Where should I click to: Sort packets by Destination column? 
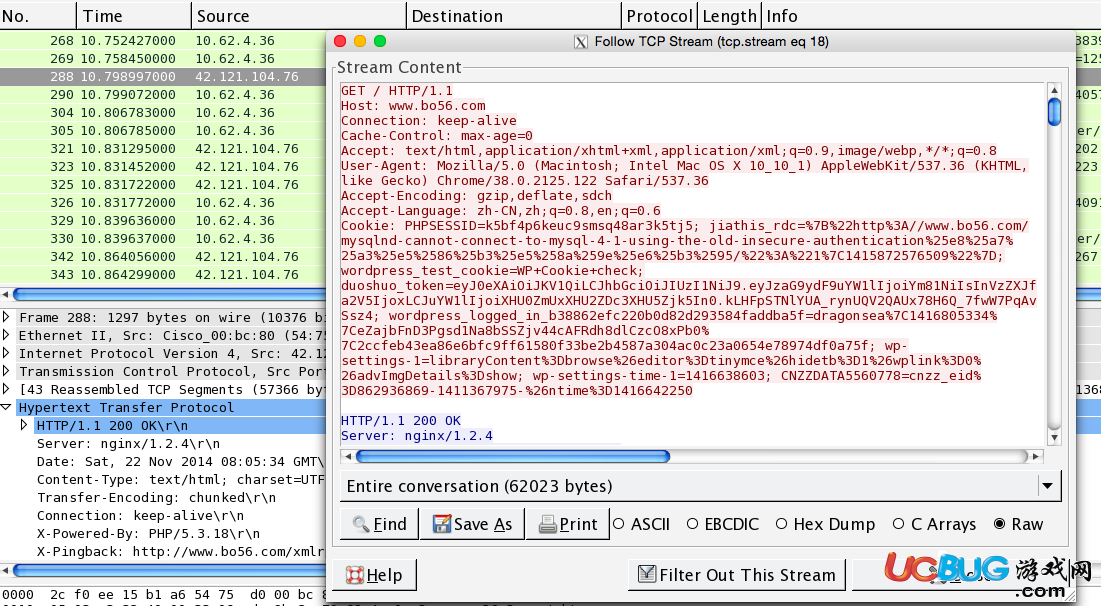point(514,15)
